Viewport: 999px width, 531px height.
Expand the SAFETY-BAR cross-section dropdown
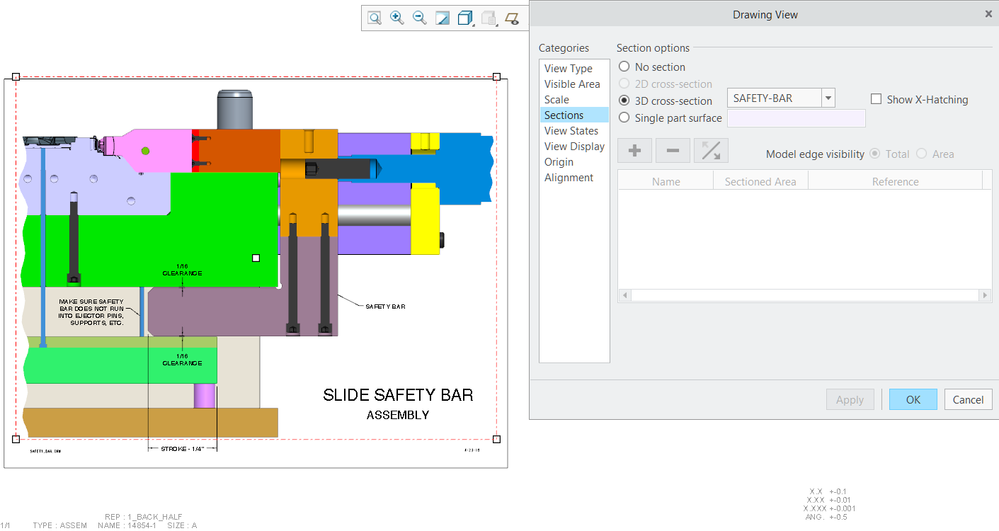coord(828,98)
